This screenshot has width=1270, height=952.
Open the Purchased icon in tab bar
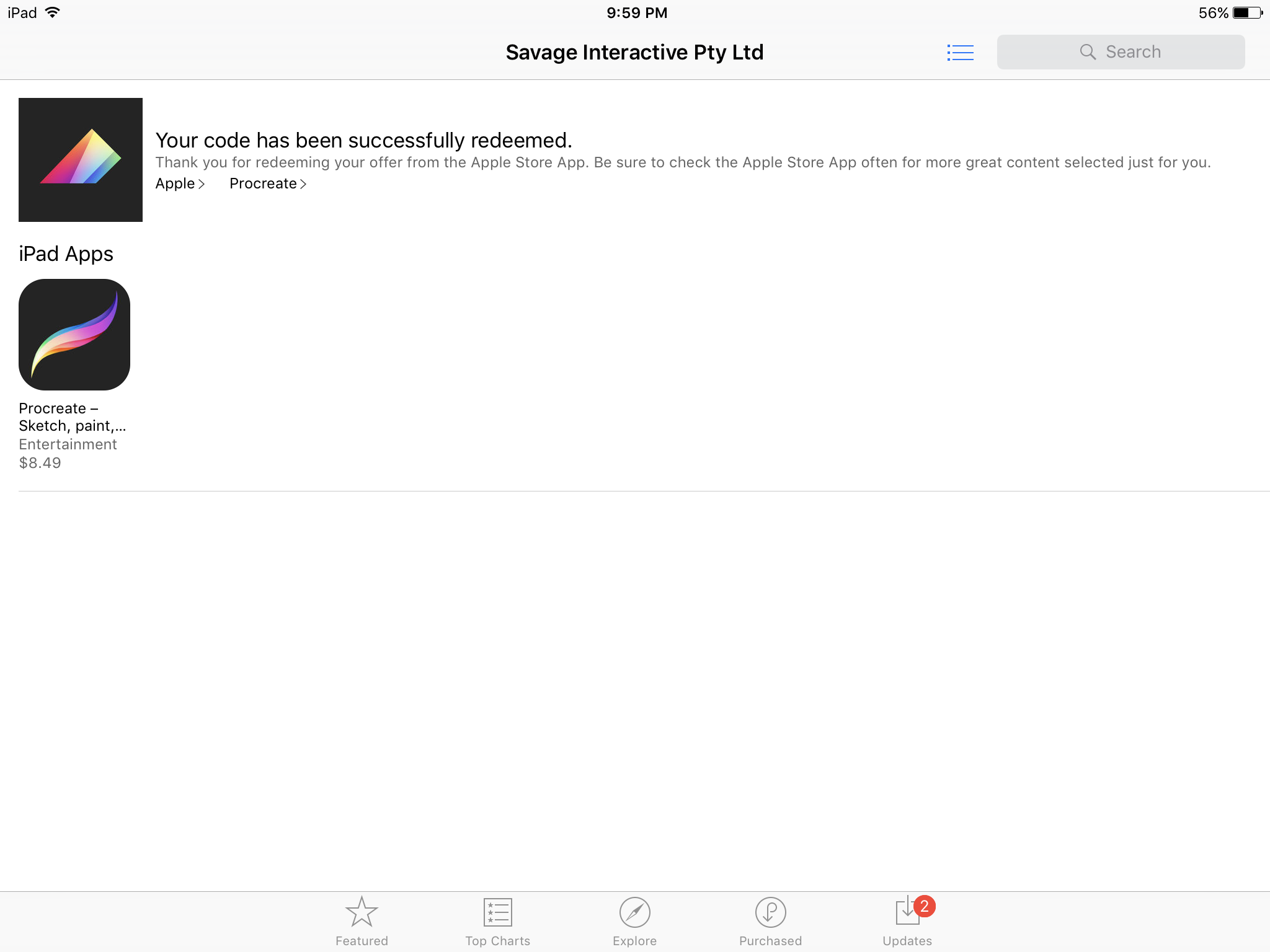click(x=770, y=912)
